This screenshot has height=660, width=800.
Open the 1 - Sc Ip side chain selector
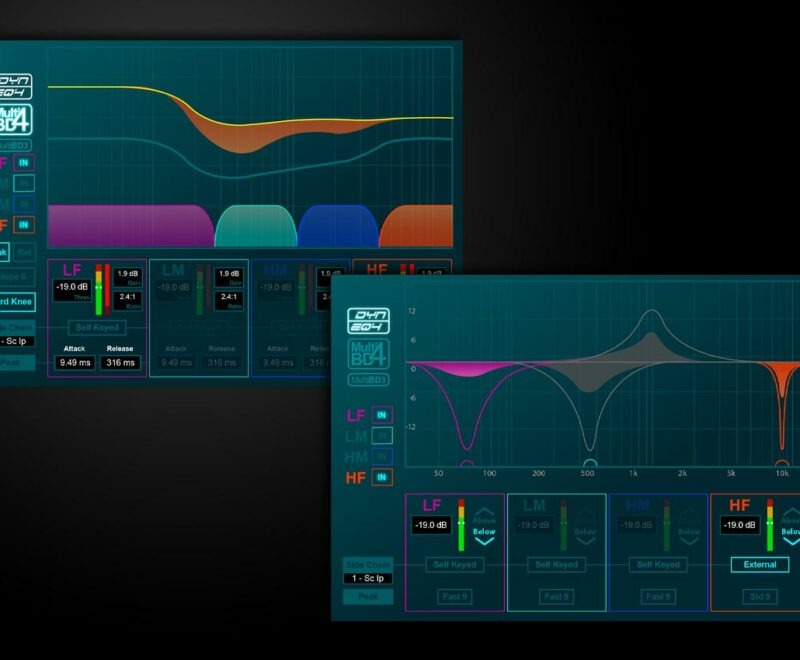pos(367,578)
